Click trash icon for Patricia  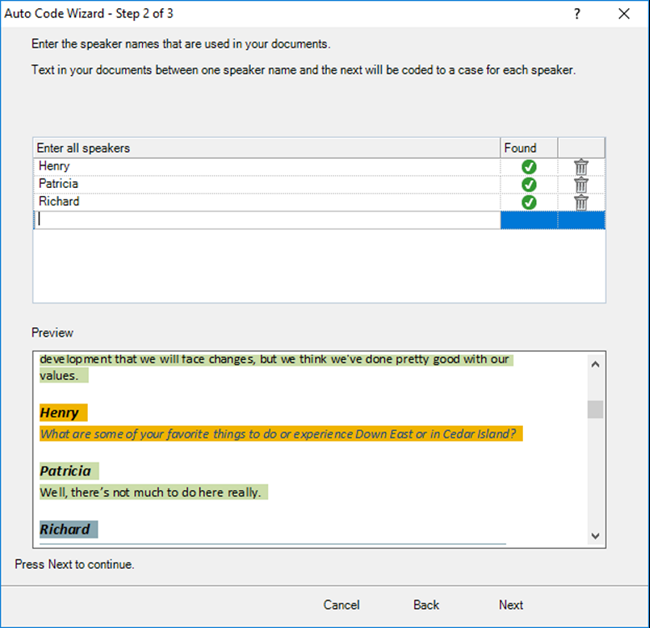[x=581, y=184]
